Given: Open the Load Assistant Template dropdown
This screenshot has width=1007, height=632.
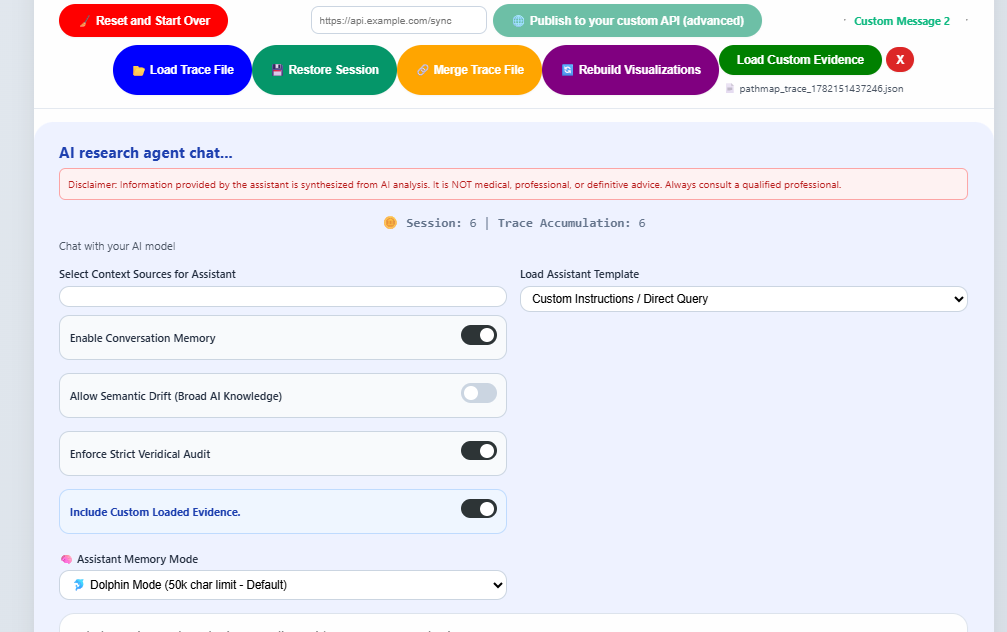Looking at the screenshot, I should 744,299.
